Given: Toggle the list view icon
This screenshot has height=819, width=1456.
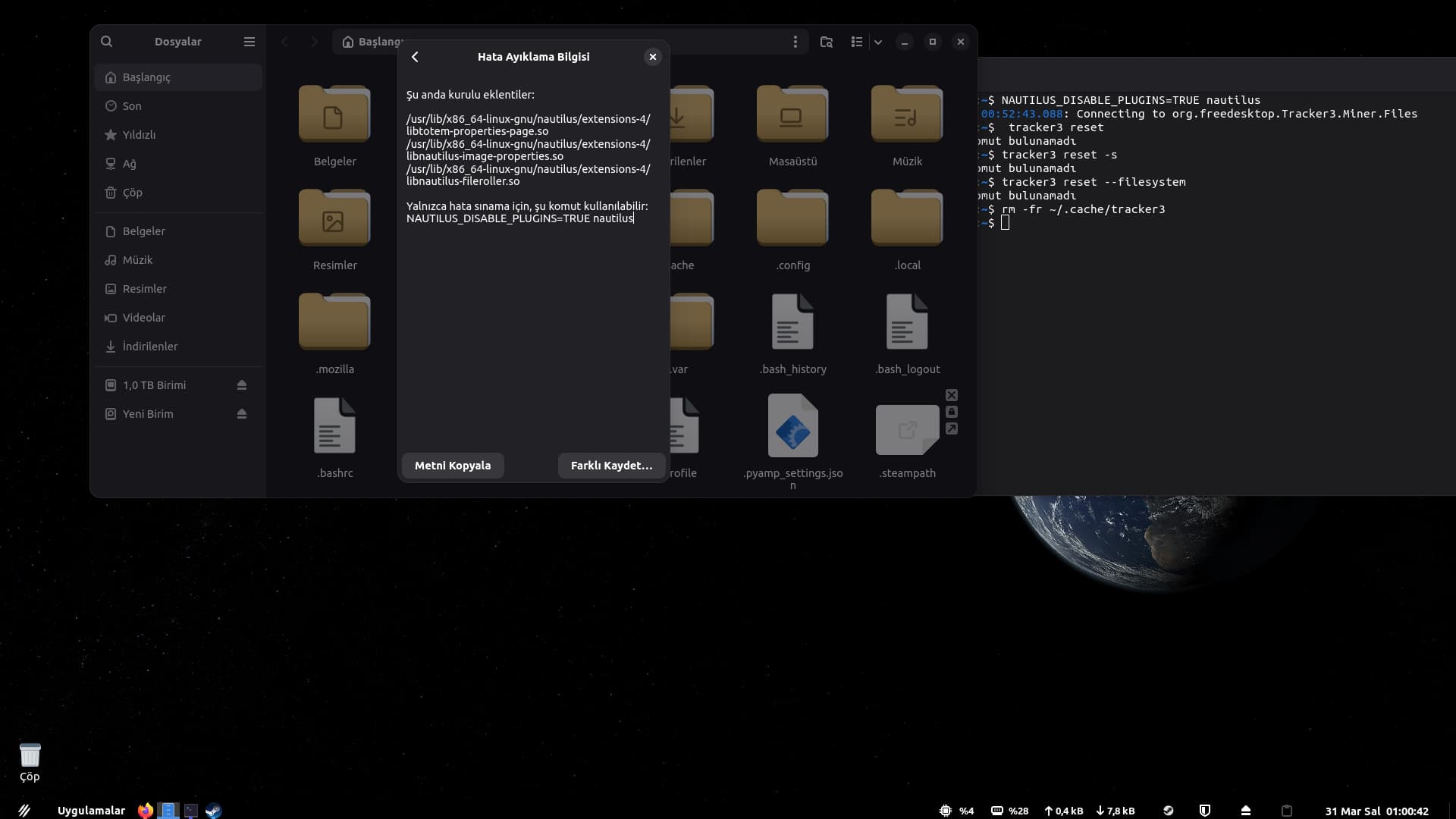Looking at the screenshot, I should [x=857, y=42].
